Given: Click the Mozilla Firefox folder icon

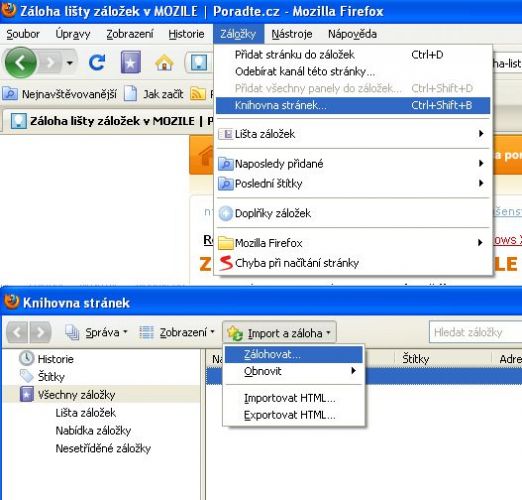Looking at the screenshot, I should [x=225, y=243].
